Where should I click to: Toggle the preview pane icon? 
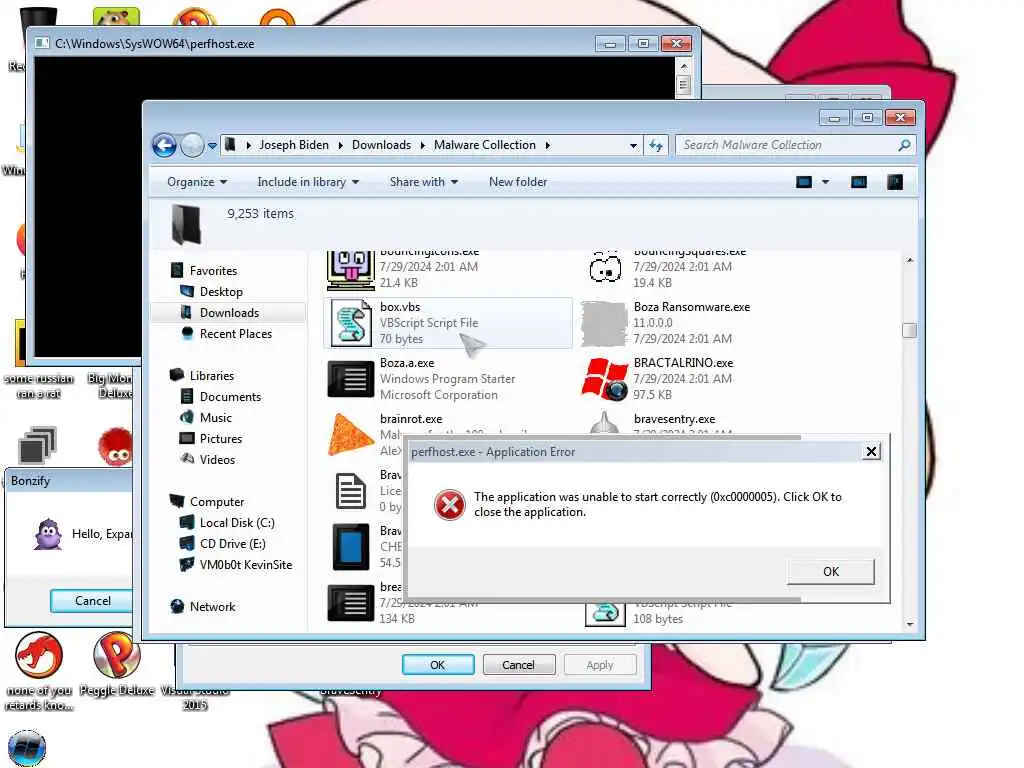point(859,182)
